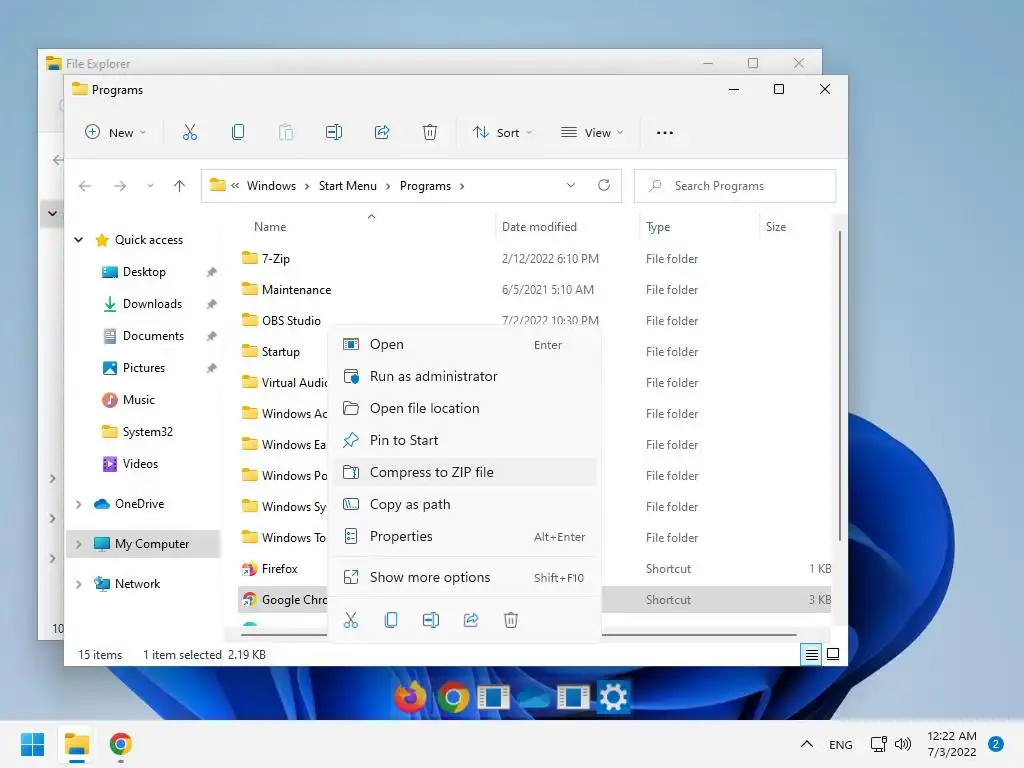Image resolution: width=1024 pixels, height=768 pixels.
Task: Choose Copy as path
Action: click(465, 504)
